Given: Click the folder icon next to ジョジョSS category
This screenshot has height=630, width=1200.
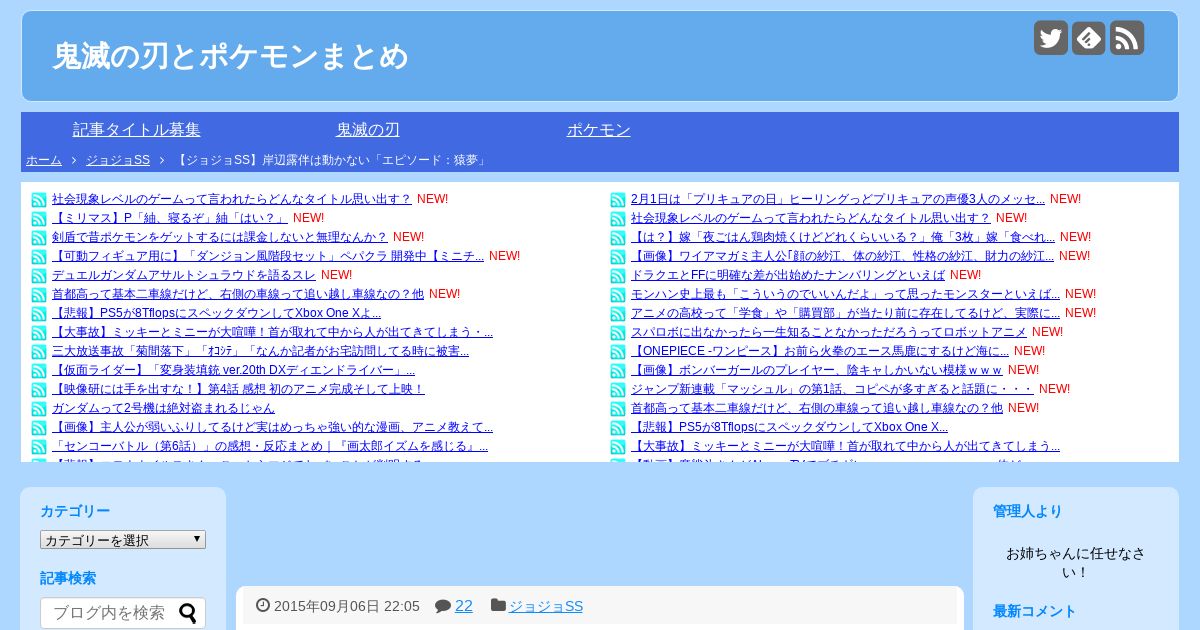Looking at the screenshot, I should [498, 605].
